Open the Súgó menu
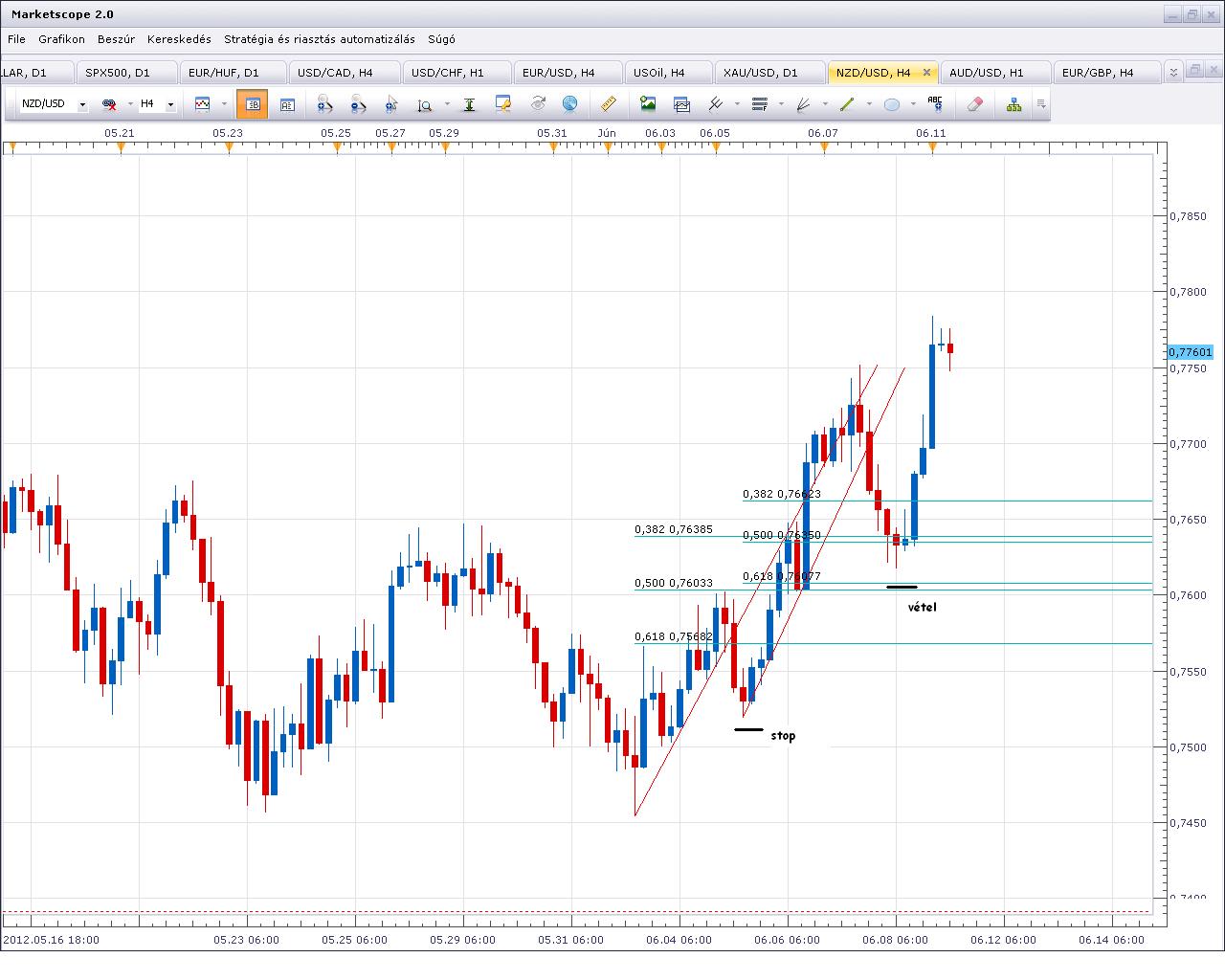Image resolution: width=1225 pixels, height=980 pixels. pyautogui.click(x=441, y=39)
